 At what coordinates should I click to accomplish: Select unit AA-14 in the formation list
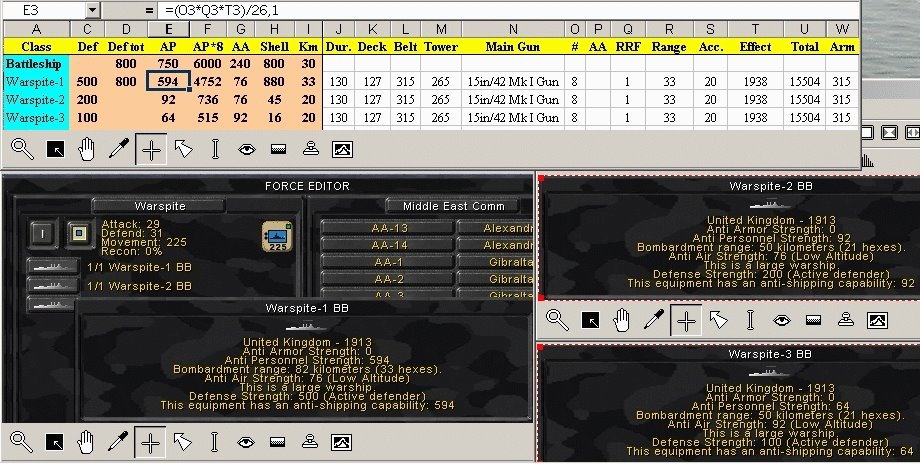click(389, 245)
